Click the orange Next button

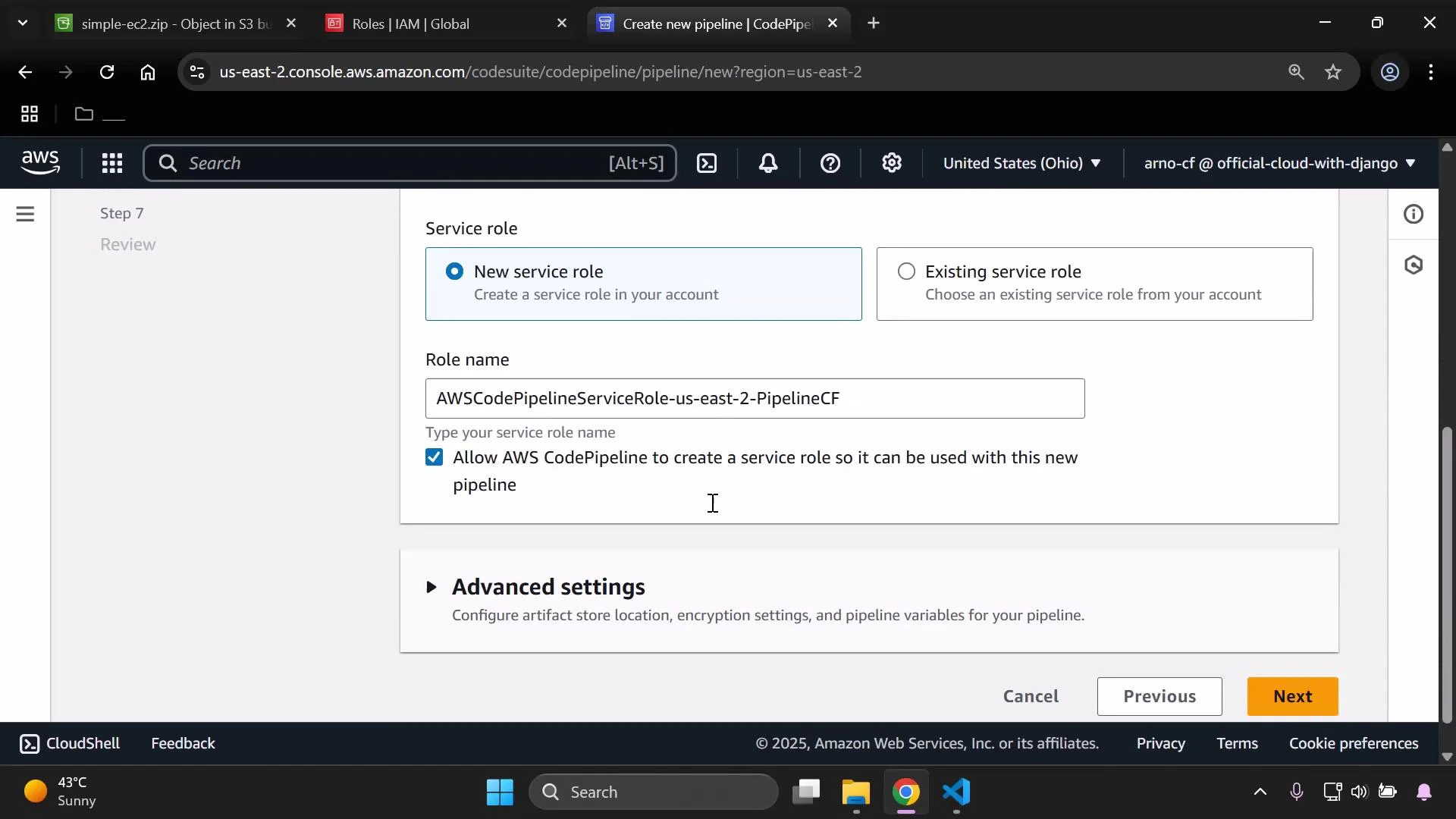[x=1292, y=696]
